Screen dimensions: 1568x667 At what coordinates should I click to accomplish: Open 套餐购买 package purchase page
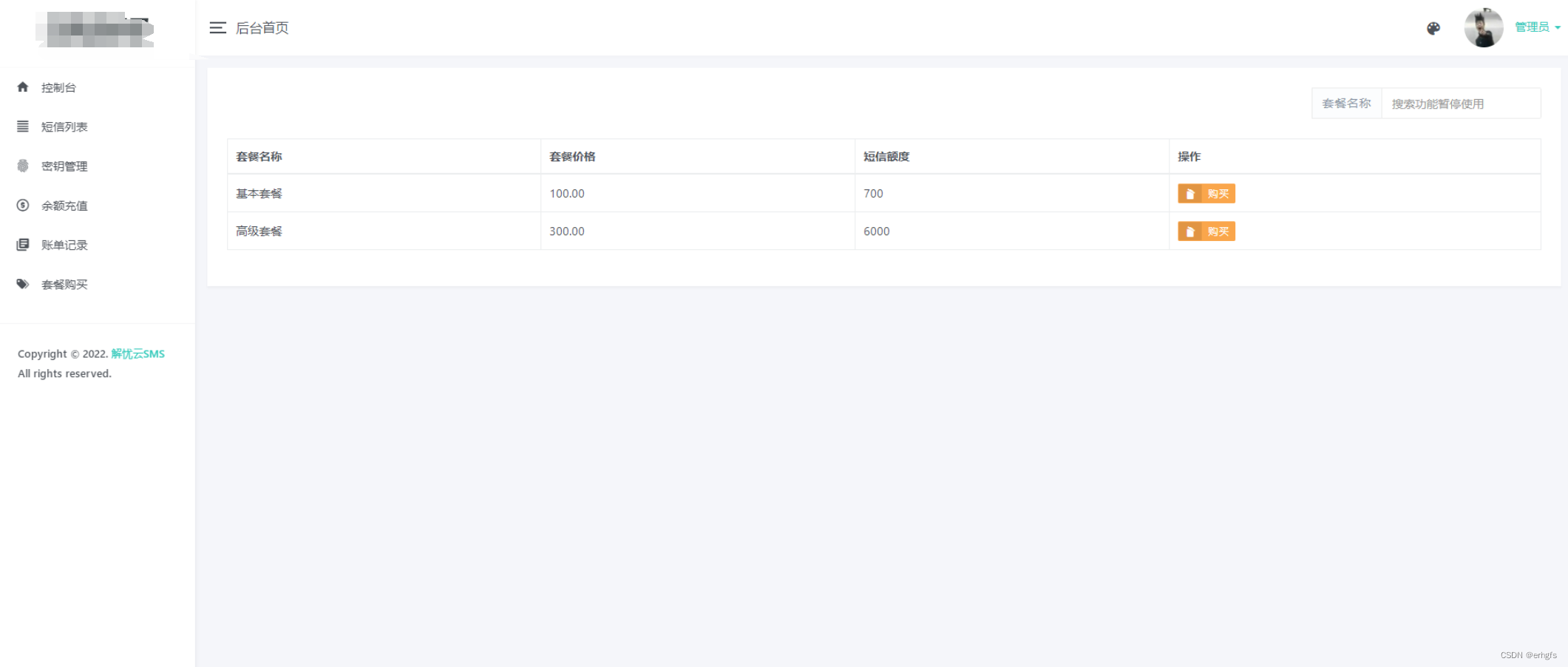point(64,284)
